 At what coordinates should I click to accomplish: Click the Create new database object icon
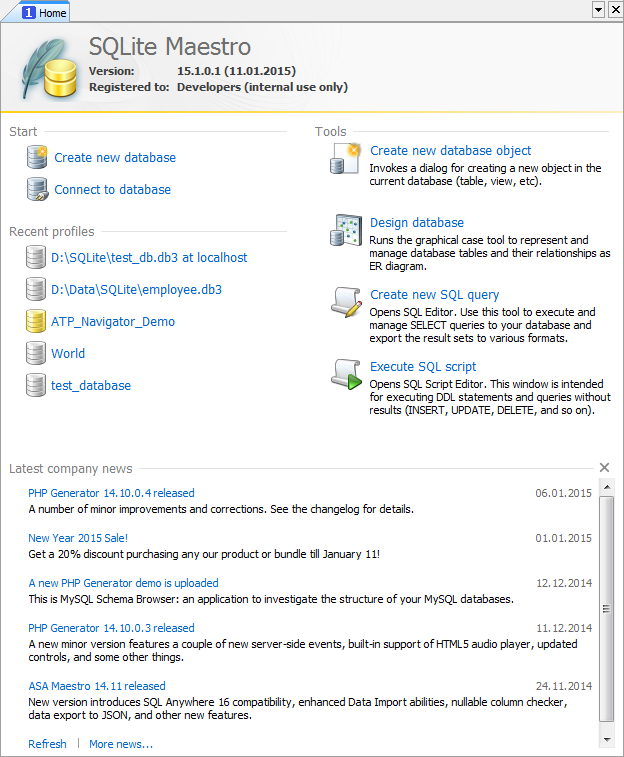pyautogui.click(x=346, y=158)
